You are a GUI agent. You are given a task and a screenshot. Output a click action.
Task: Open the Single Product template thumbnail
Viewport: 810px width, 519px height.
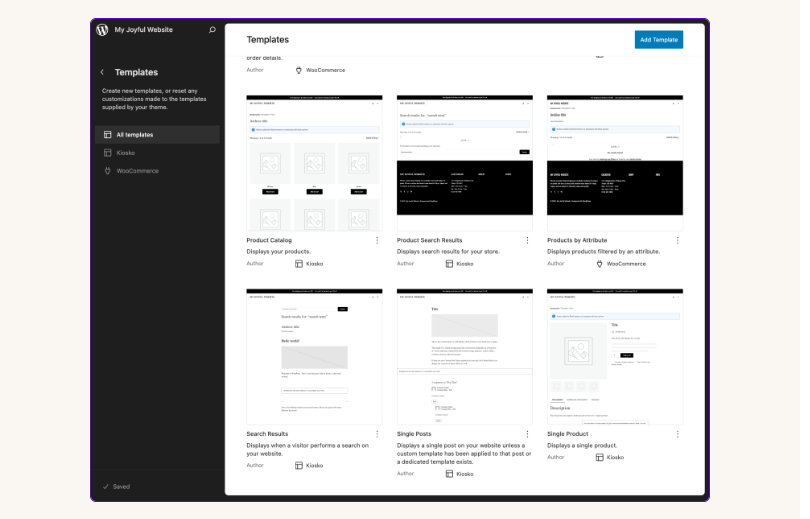[x=615, y=357]
